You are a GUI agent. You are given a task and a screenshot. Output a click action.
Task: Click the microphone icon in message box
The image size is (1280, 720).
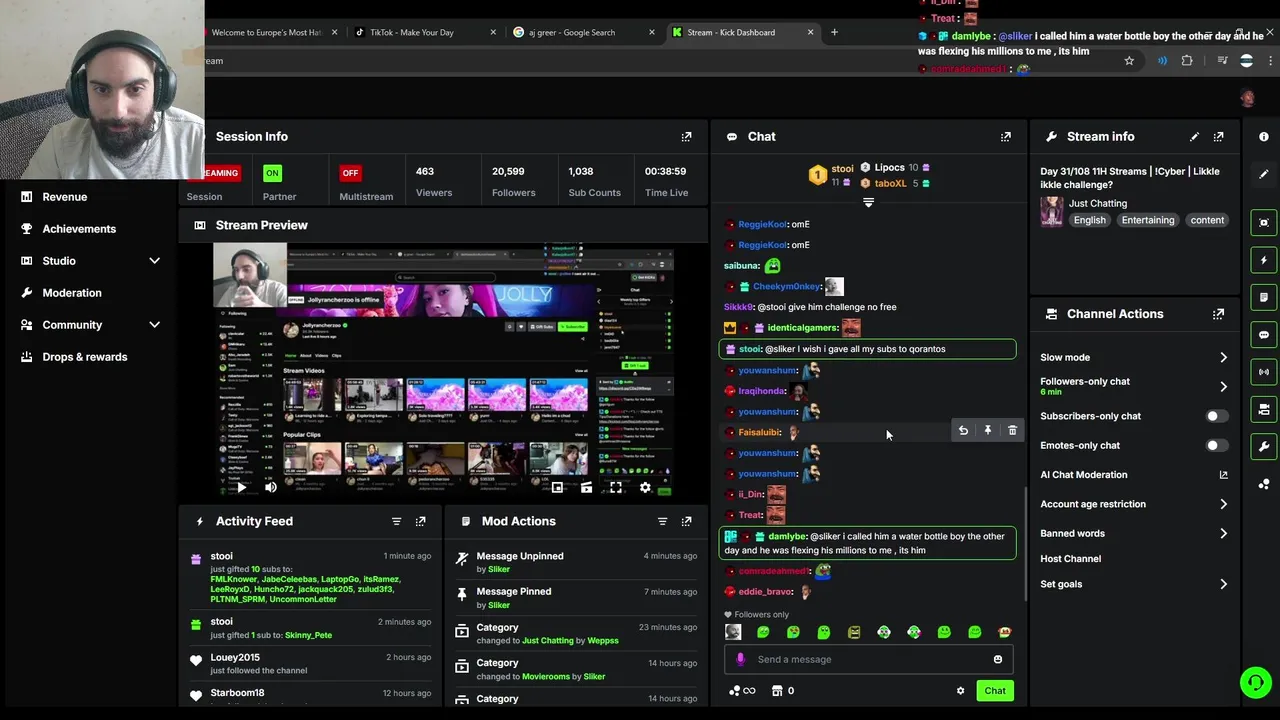click(740, 659)
